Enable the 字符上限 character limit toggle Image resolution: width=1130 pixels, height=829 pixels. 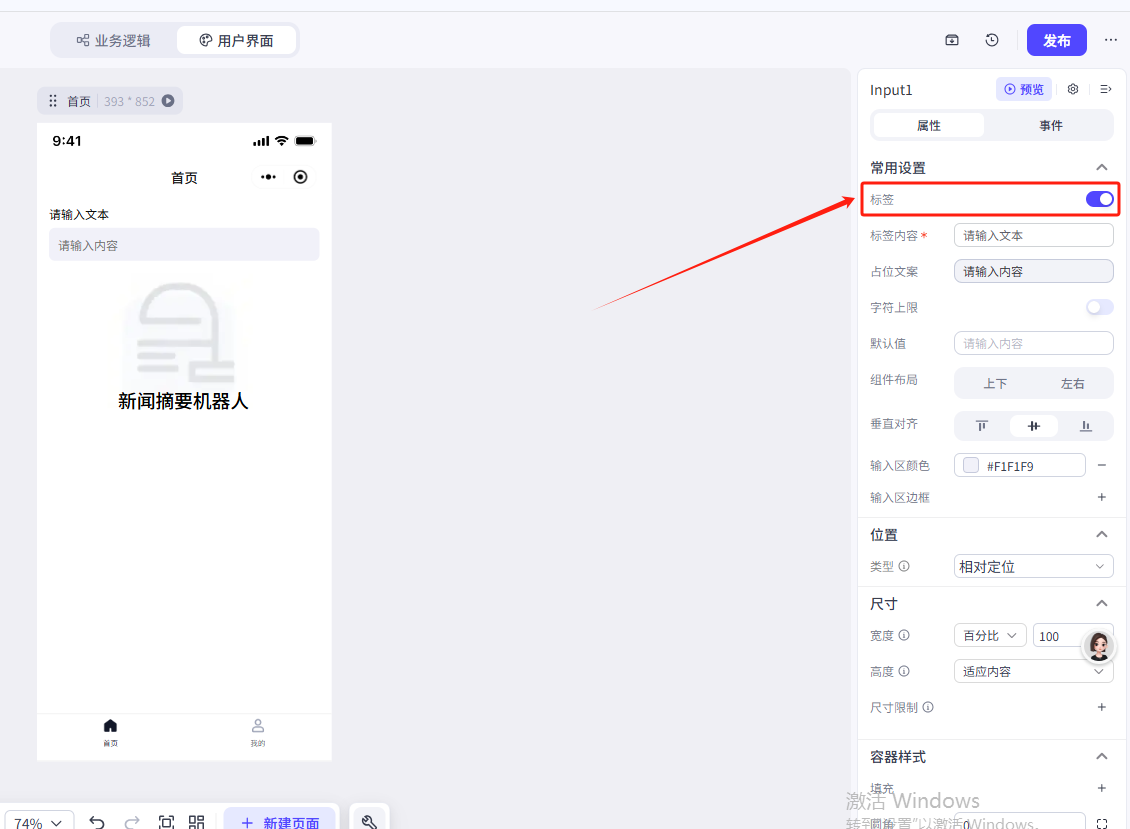click(x=1099, y=307)
